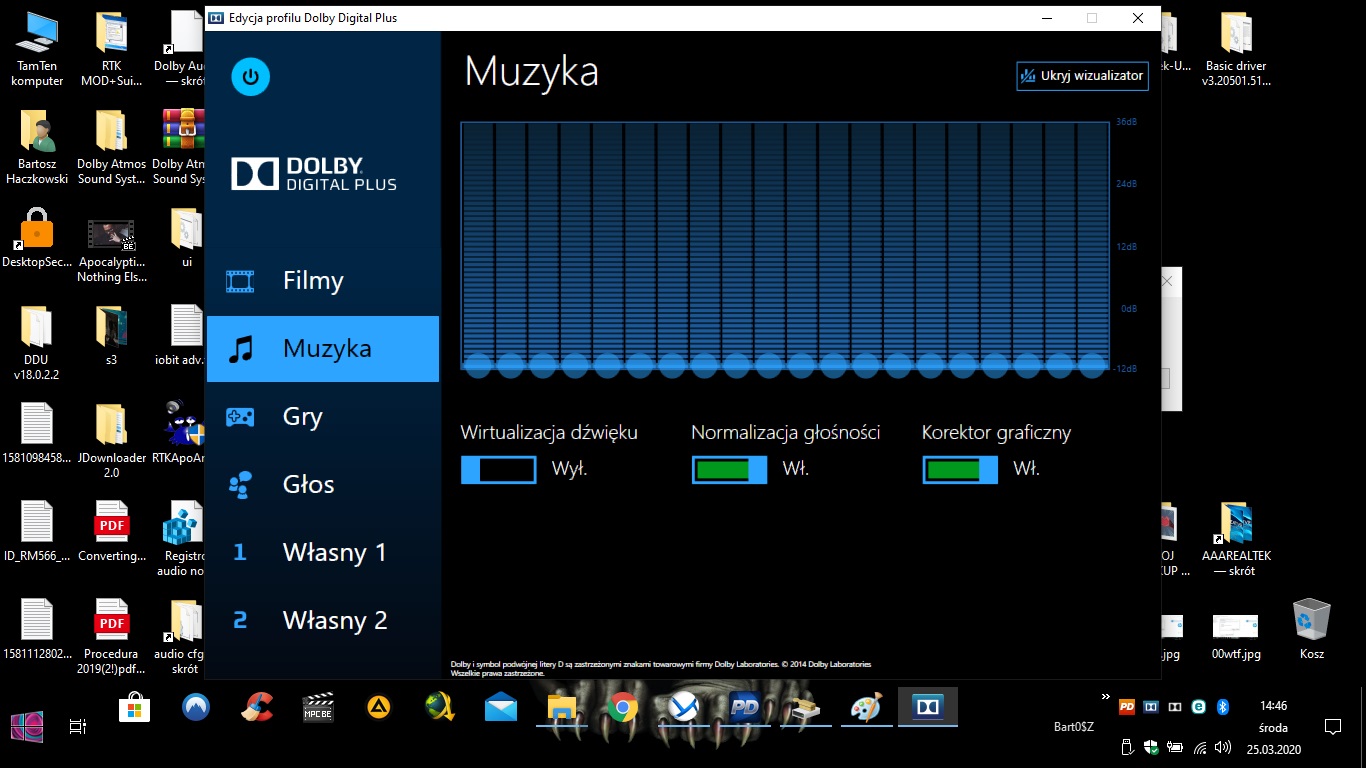Viewport: 1366px width, 768px height.
Task: Toggle the Dolby power button
Action: pos(250,77)
